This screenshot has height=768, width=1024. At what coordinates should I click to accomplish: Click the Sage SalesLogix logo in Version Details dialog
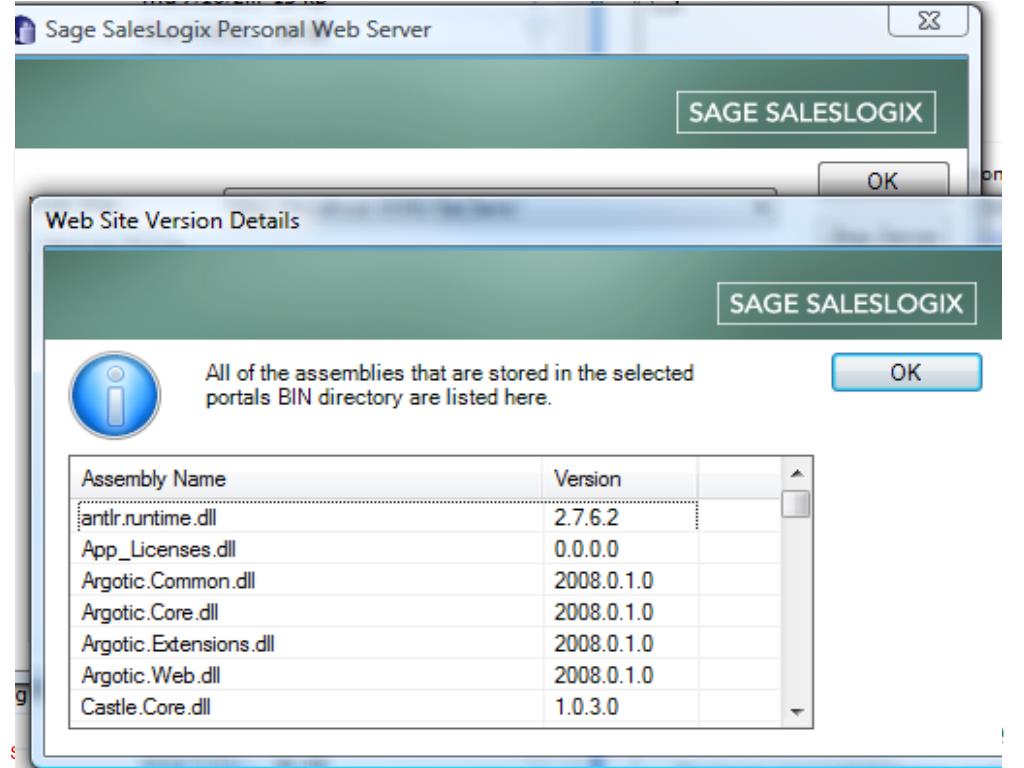[846, 304]
